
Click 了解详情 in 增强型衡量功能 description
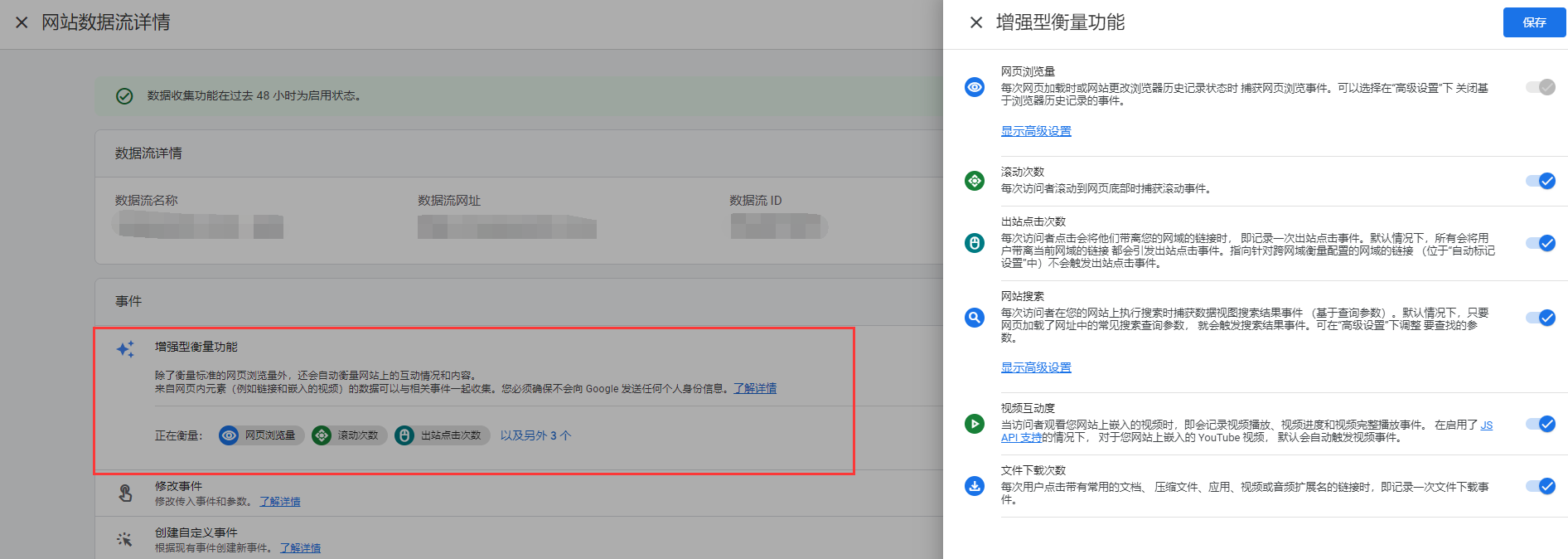(x=755, y=388)
